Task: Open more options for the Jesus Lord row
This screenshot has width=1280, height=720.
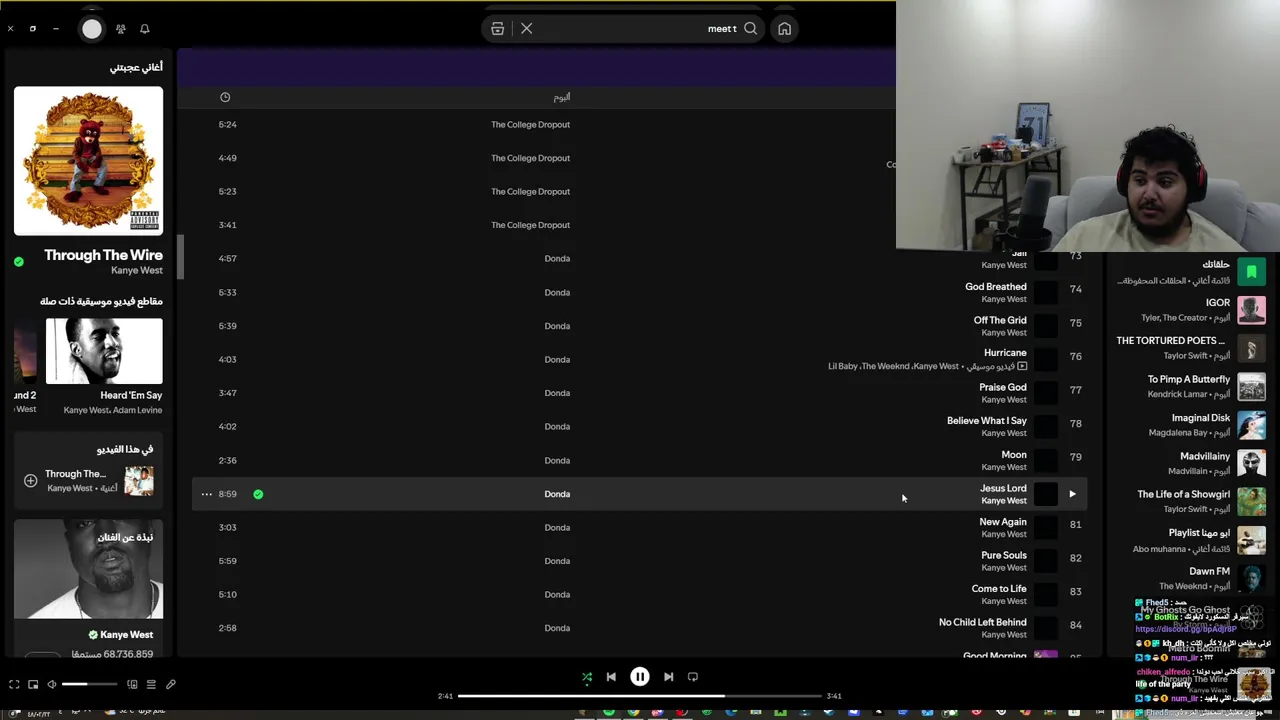Action: (x=206, y=494)
